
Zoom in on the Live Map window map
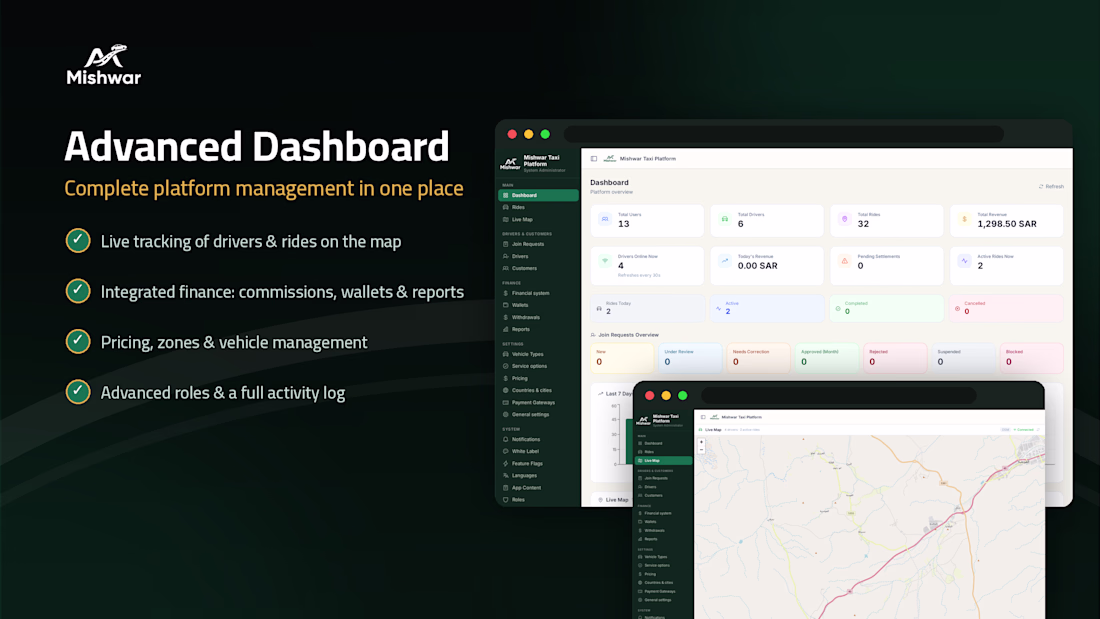tap(701, 443)
